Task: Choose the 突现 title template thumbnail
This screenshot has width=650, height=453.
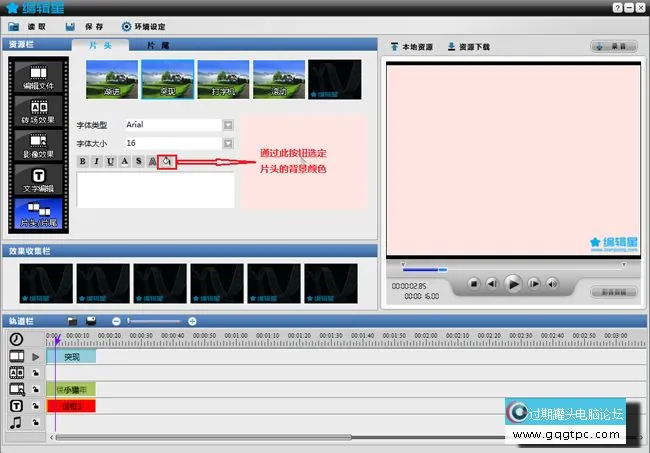Action: pyautogui.click(x=167, y=79)
